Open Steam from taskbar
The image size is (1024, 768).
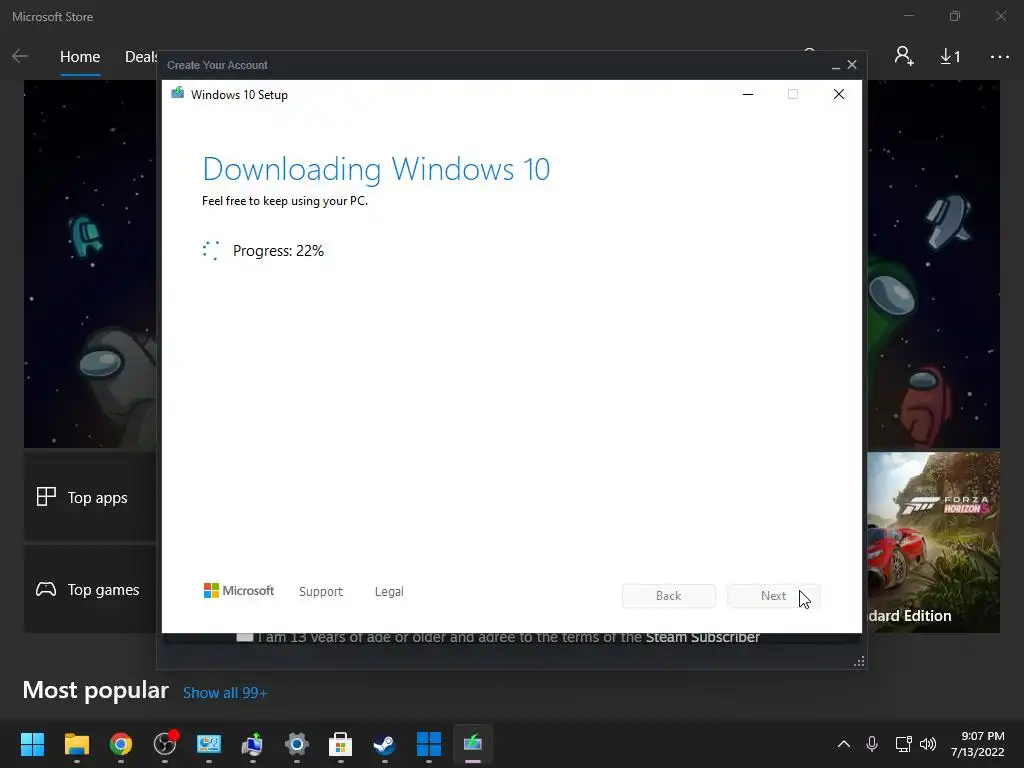(x=384, y=744)
